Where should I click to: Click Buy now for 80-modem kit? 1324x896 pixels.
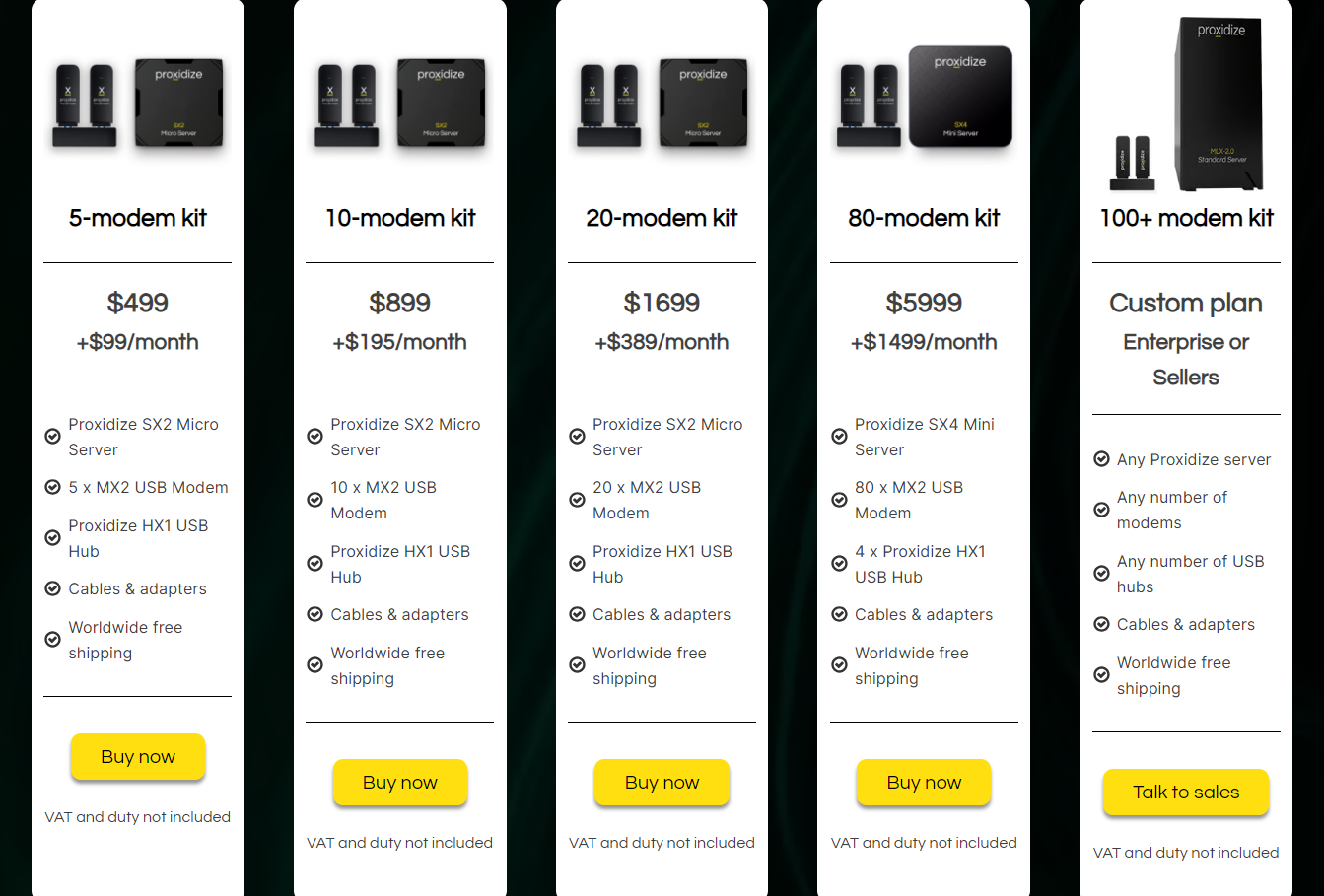tap(924, 783)
